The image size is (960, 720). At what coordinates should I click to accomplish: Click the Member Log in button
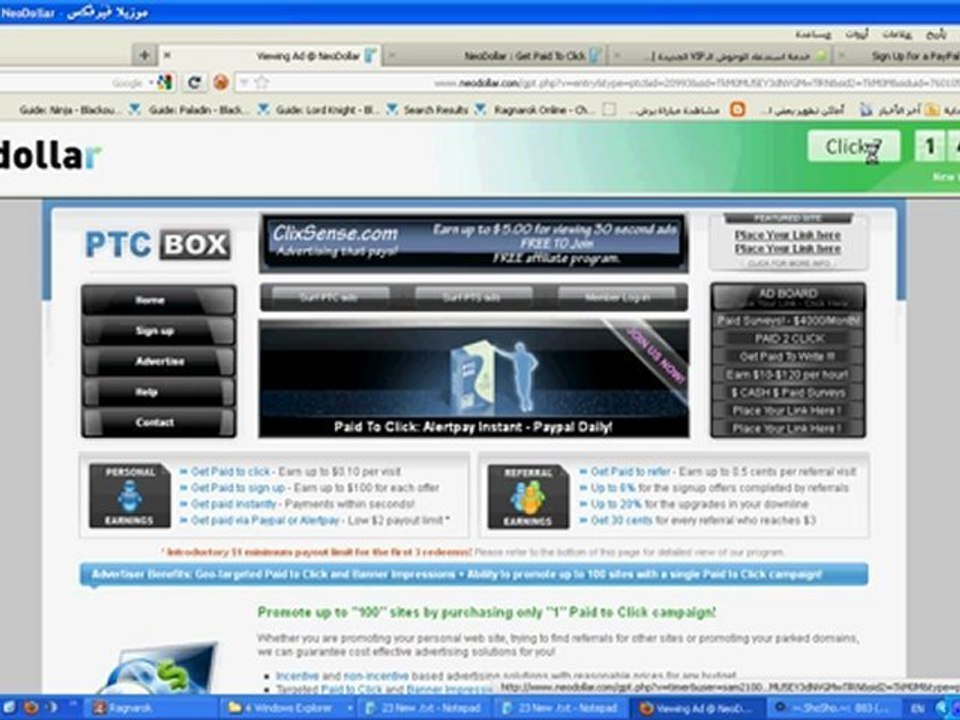[617, 298]
